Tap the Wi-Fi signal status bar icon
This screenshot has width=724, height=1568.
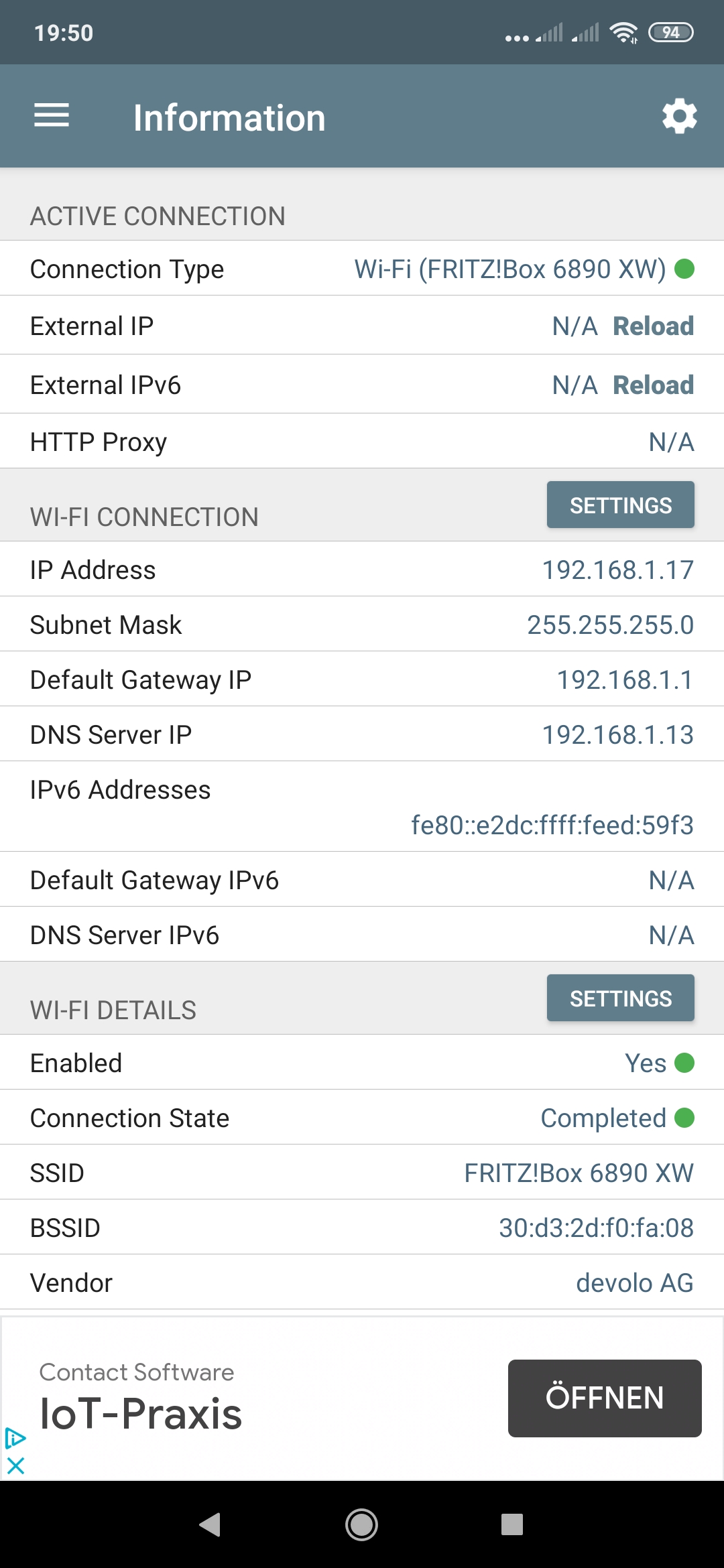tap(623, 32)
